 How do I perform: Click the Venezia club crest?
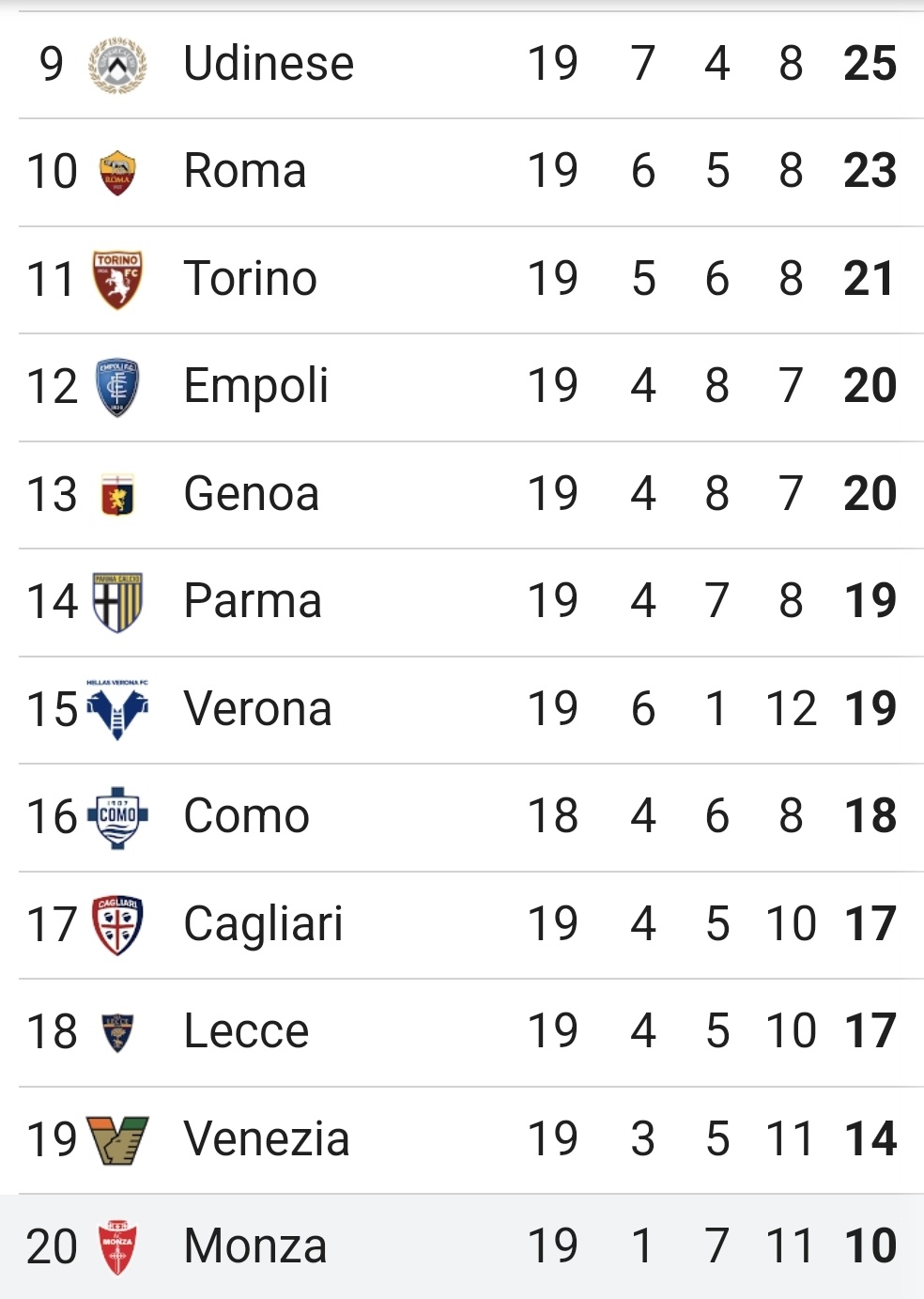click(117, 1140)
